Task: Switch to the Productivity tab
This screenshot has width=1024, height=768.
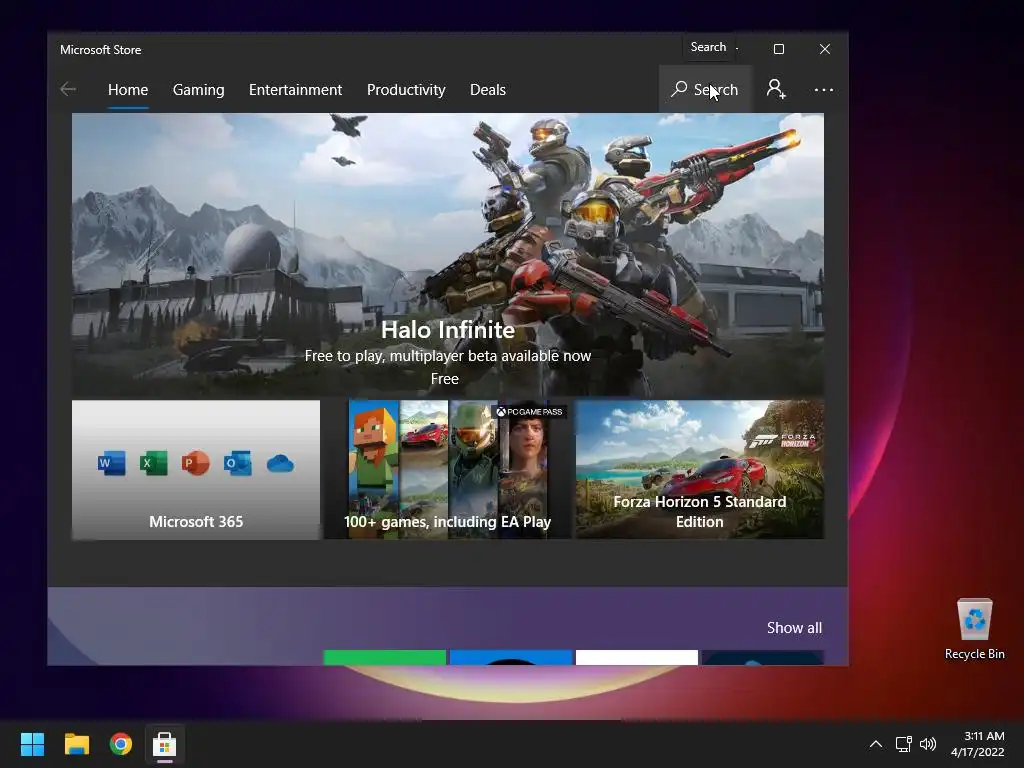Action: [x=406, y=89]
